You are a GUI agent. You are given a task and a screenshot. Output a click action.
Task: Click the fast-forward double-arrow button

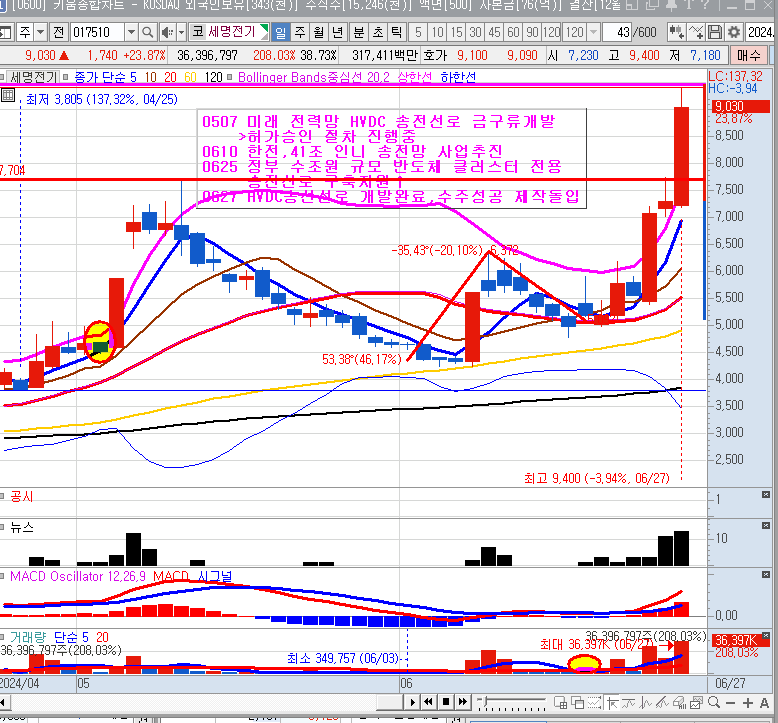pos(463,702)
